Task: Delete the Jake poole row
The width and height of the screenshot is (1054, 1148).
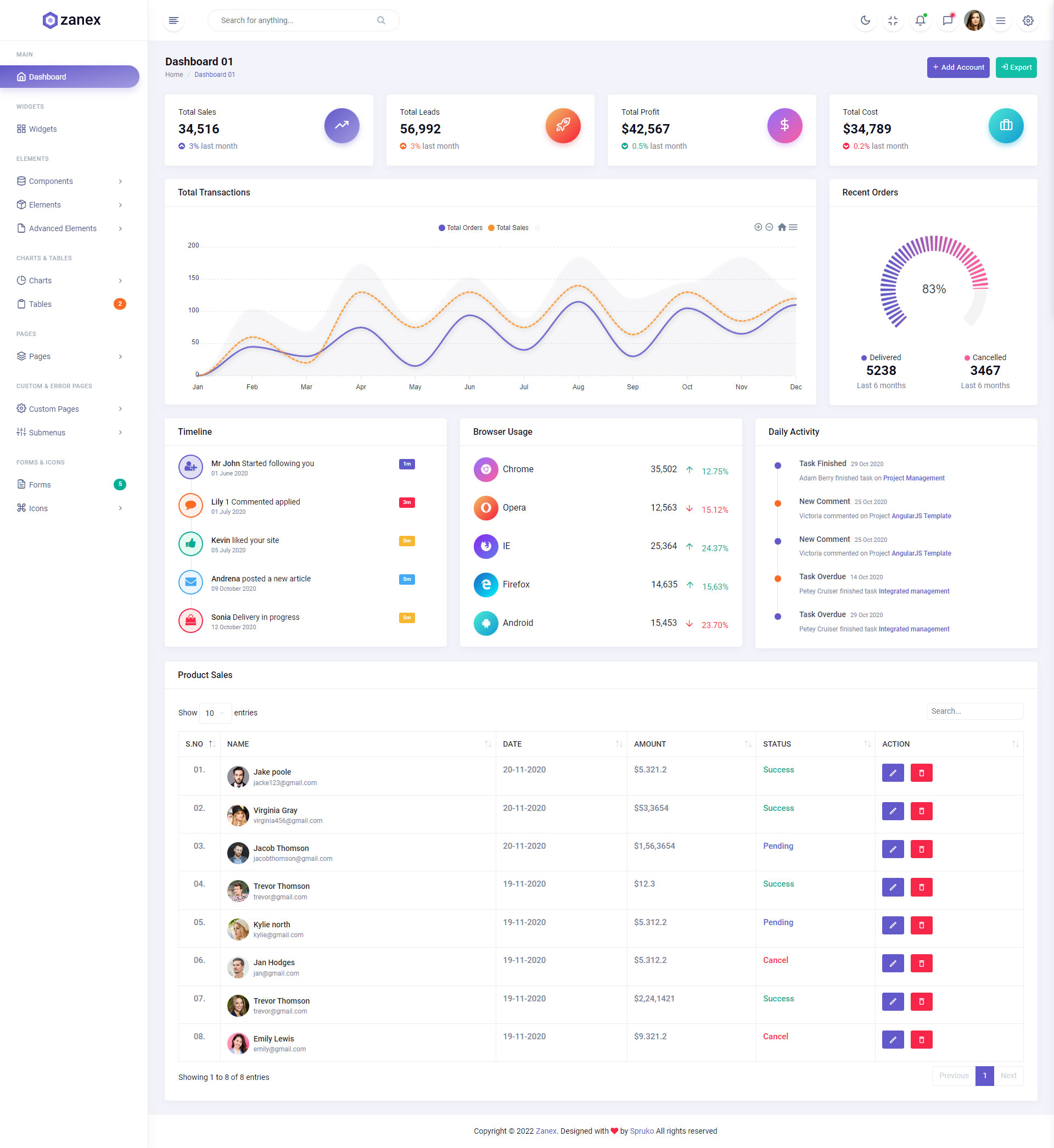Action: [x=921, y=773]
